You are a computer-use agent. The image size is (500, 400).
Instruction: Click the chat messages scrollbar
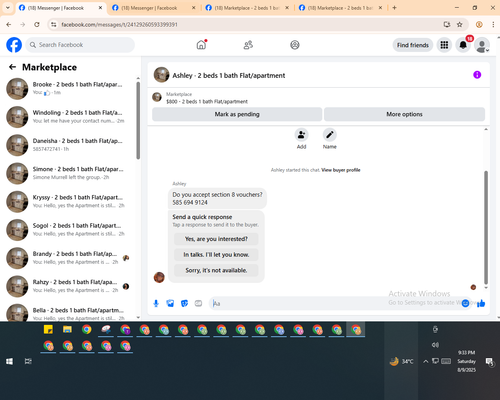(x=486, y=227)
